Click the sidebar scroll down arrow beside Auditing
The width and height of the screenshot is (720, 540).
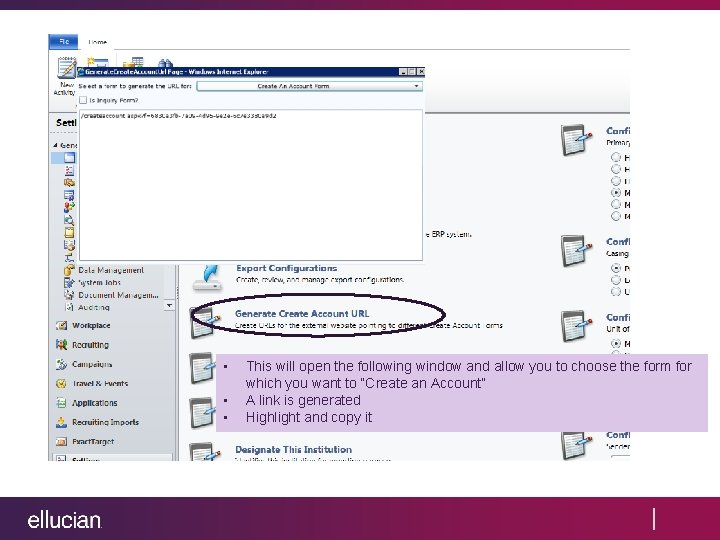point(169,305)
